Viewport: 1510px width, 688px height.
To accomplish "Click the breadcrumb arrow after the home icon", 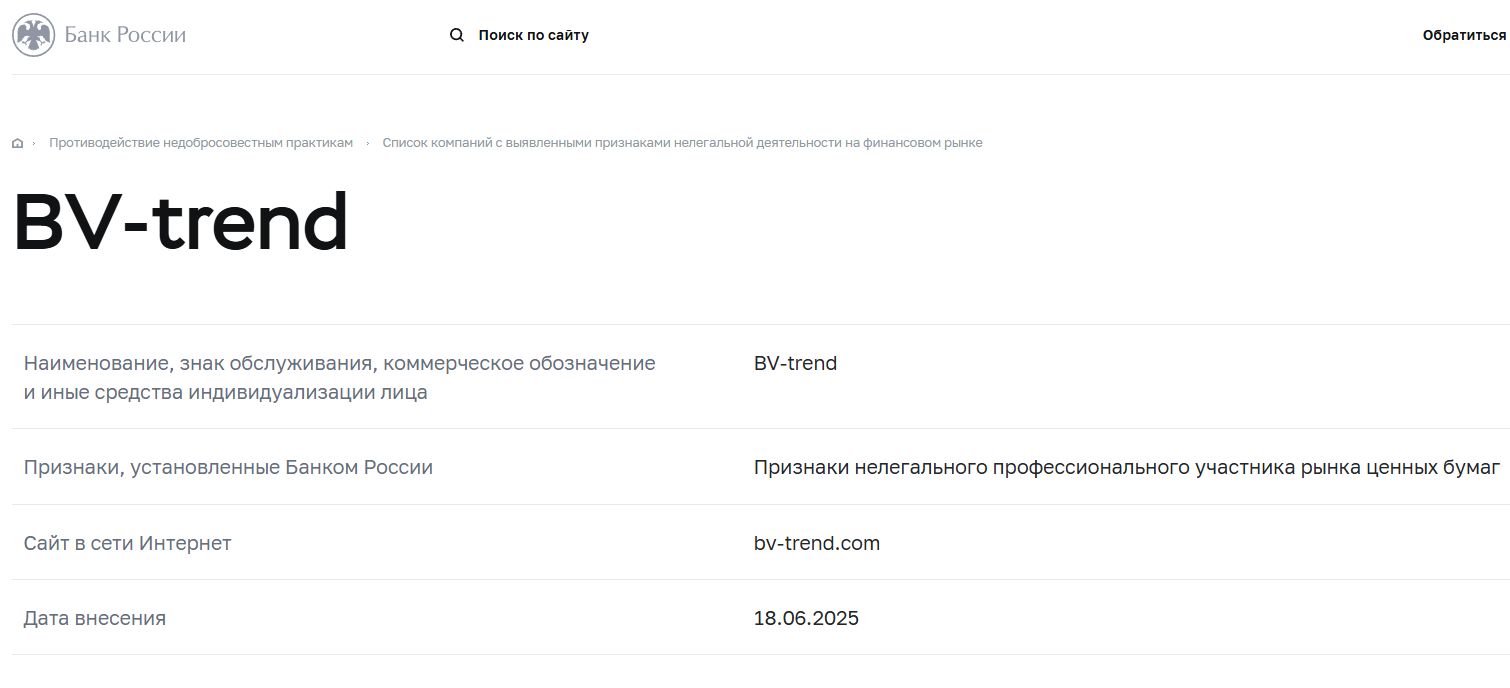I will pos(34,143).
